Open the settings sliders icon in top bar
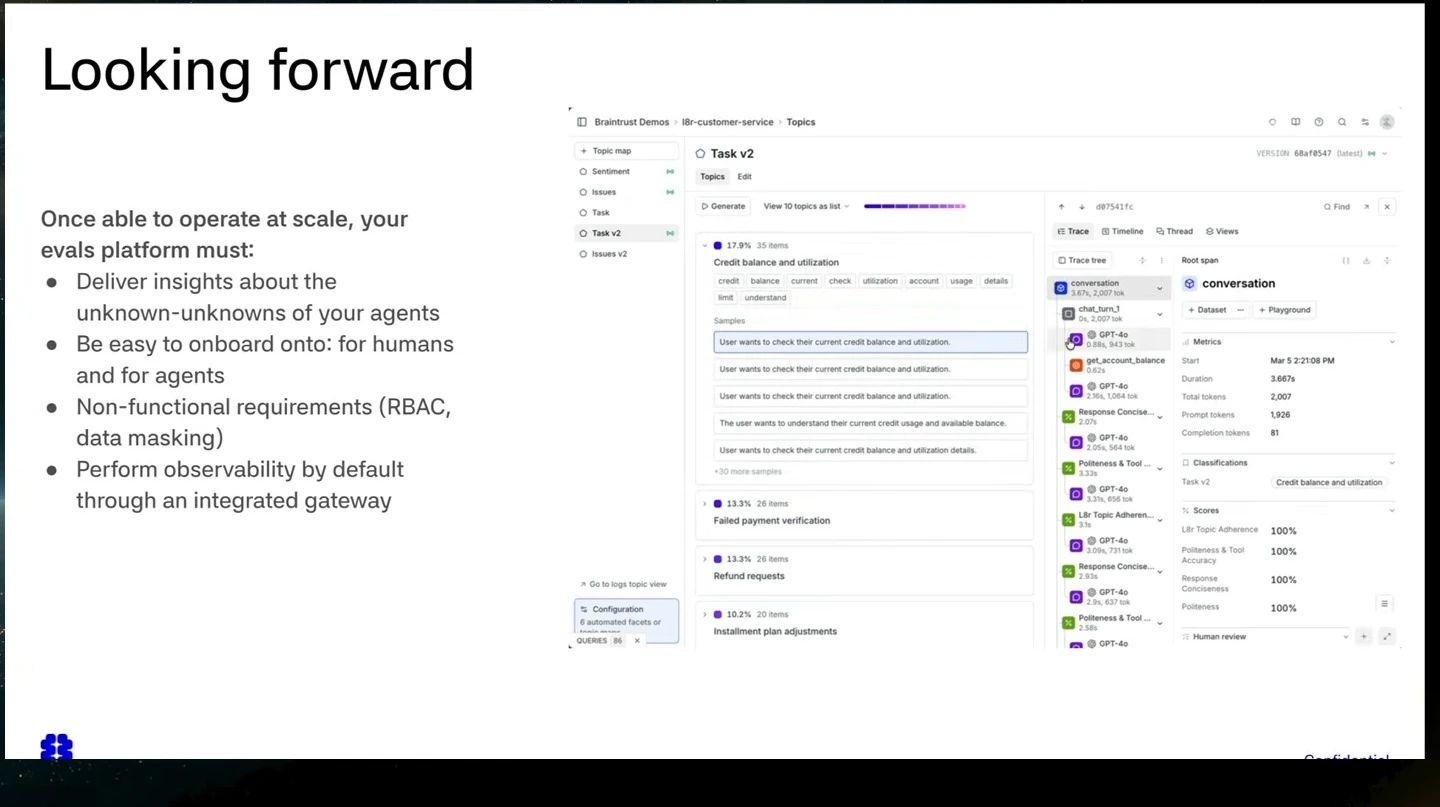 [1365, 122]
